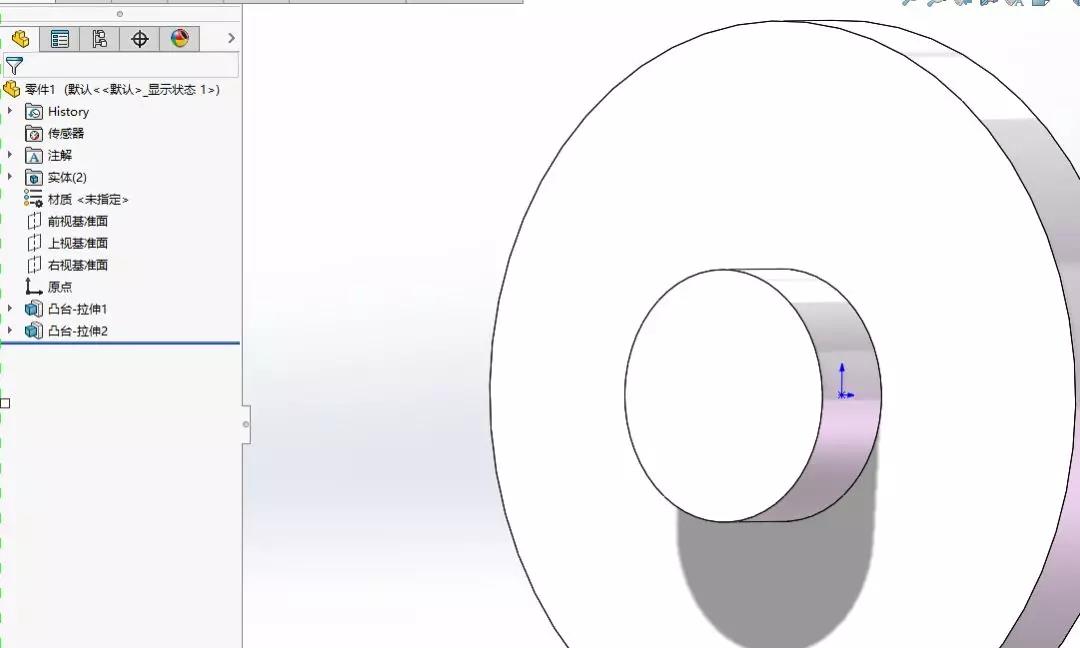Screen dimensions: 1080x648
Task: Click the 凸台-拉伸2 label
Action: 77,331
